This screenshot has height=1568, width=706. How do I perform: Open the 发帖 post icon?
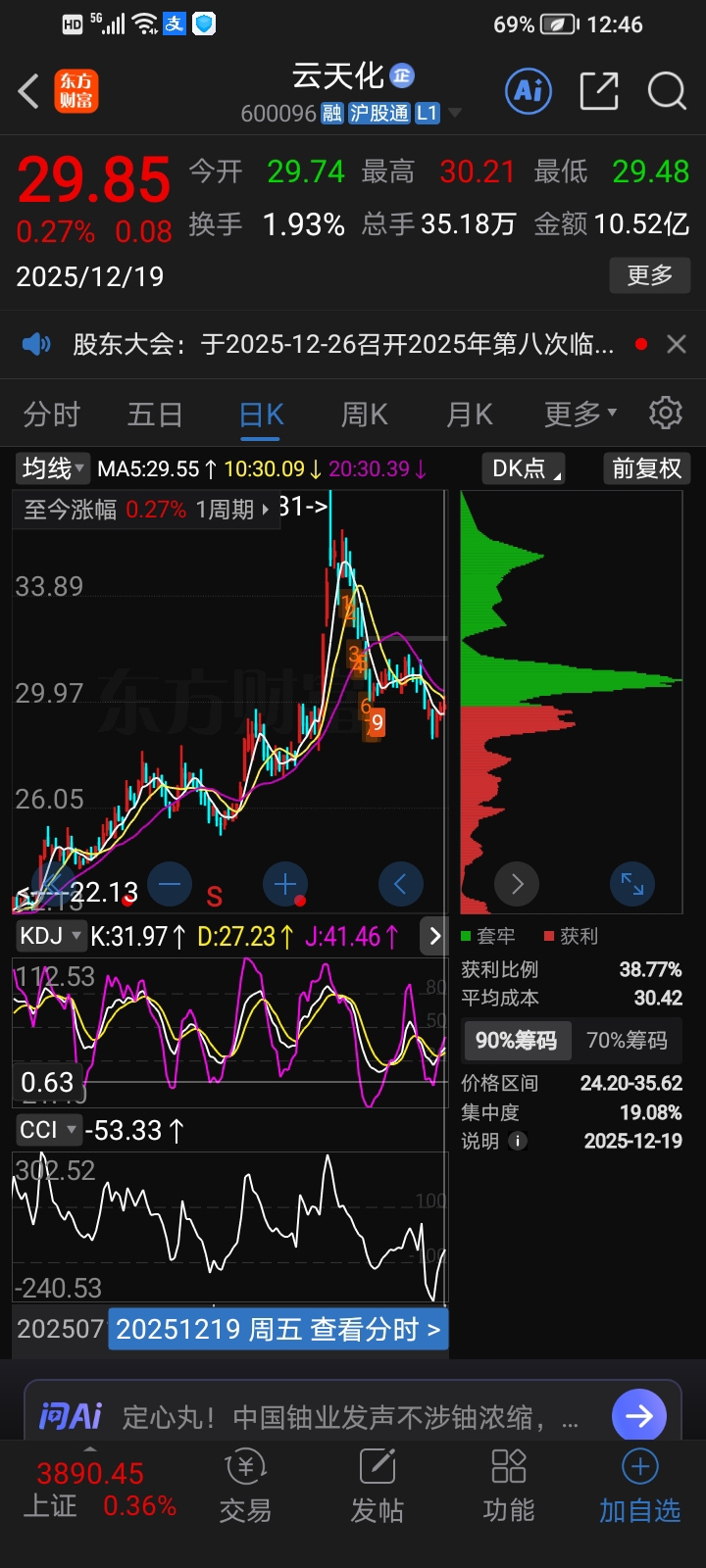tap(378, 1486)
